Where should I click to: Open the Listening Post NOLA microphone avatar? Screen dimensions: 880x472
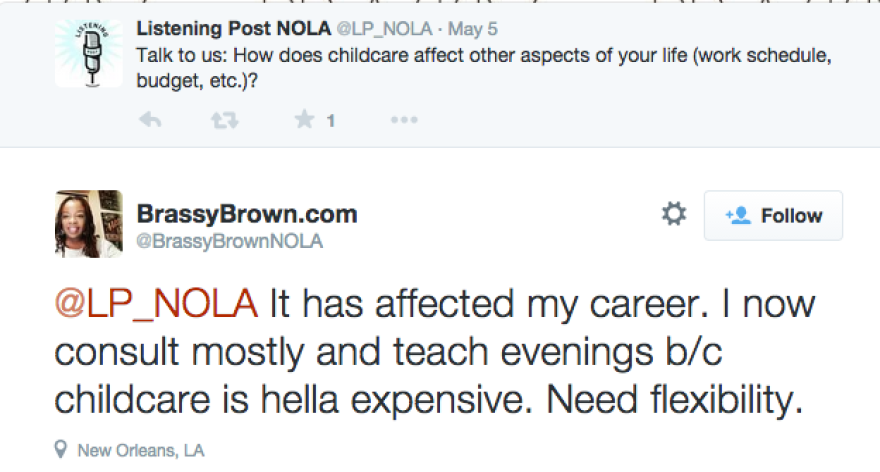[88, 53]
